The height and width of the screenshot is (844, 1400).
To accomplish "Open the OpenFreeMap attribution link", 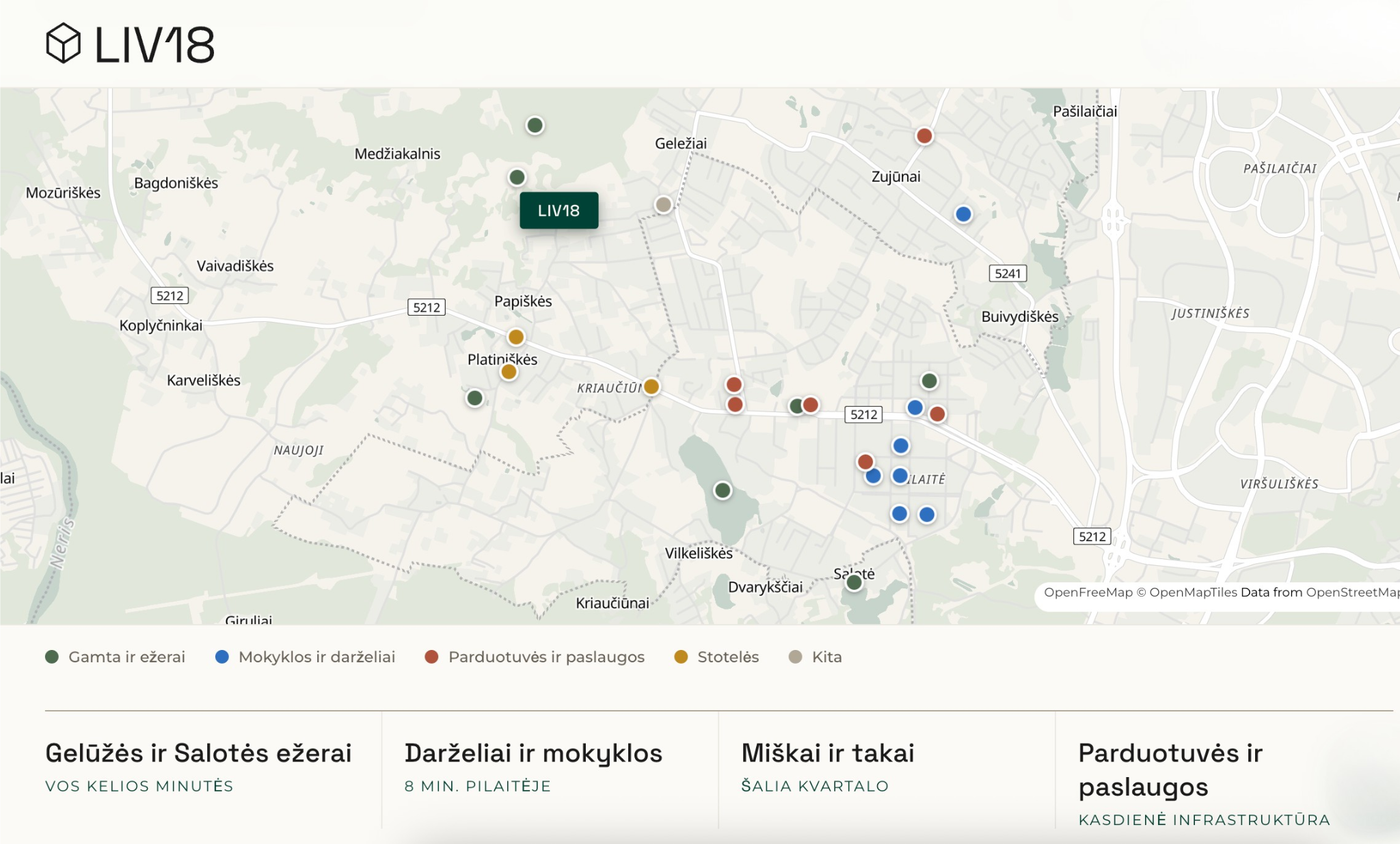I will point(1088,592).
